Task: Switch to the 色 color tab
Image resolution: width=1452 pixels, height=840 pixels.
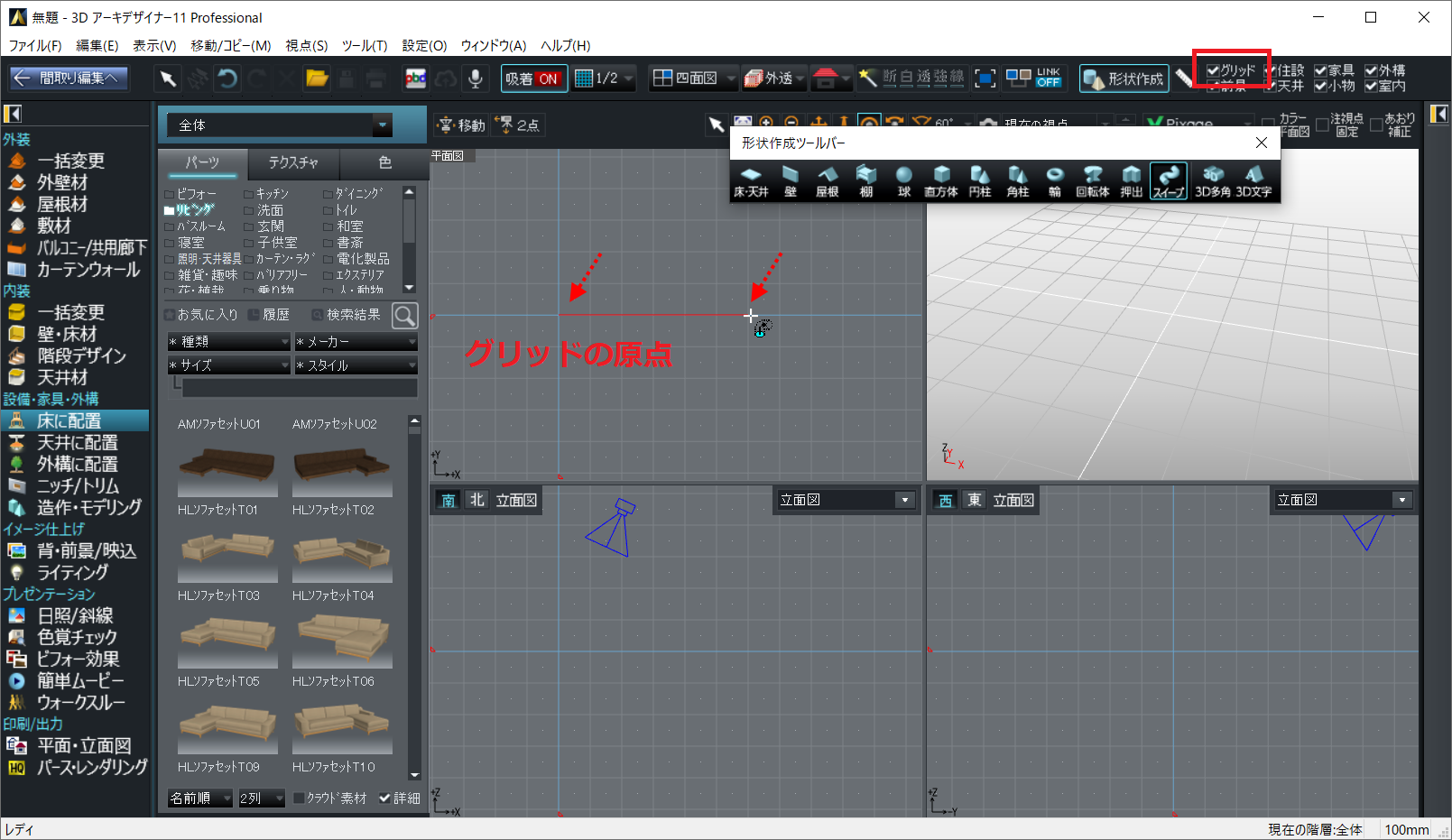Action: (385, 162)
